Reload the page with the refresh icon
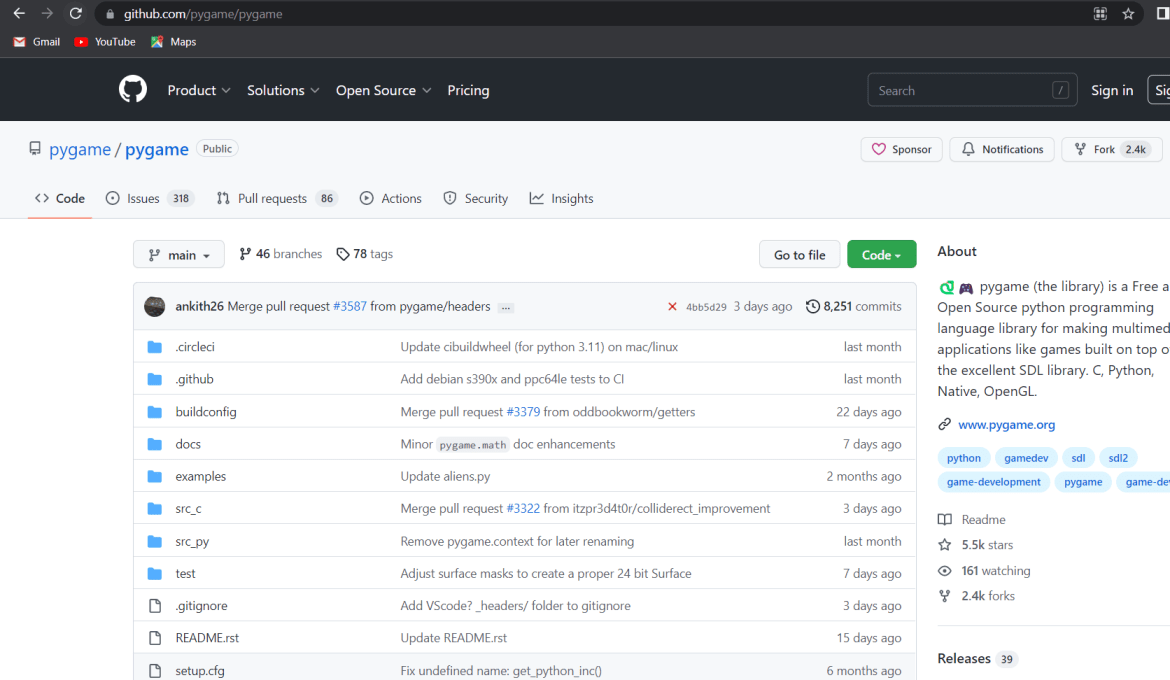 click(x=75, y=13)
